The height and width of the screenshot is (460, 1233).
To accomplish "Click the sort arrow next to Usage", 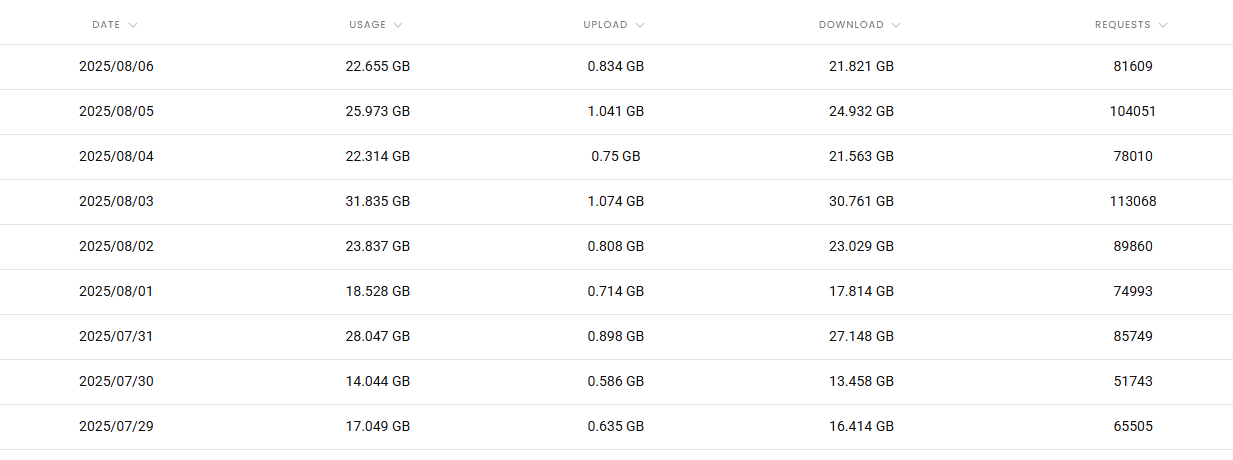I will pos(398,25).
